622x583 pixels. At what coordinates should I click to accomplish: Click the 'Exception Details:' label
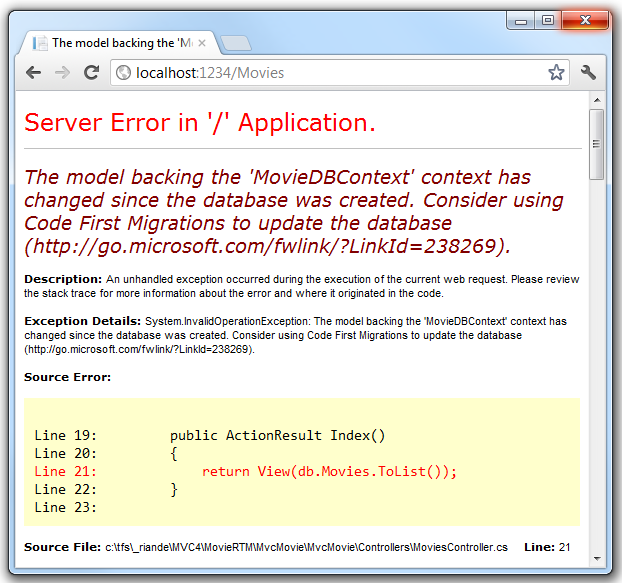click(83, 321)
